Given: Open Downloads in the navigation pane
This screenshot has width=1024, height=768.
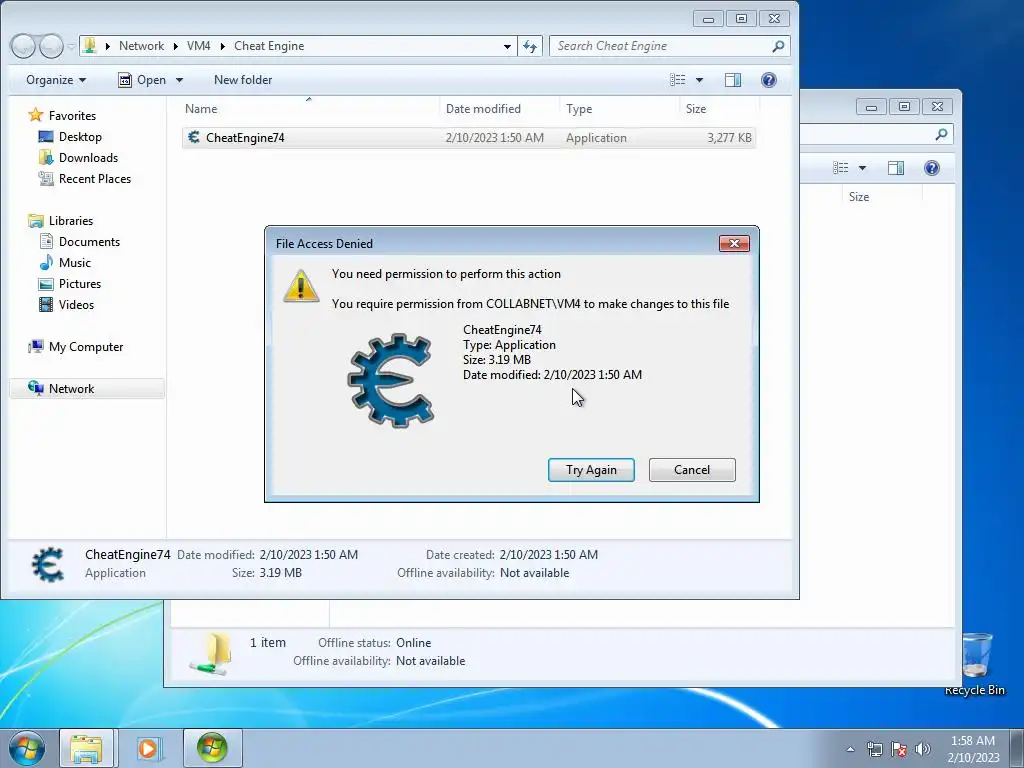Looking at the screenshot, I should (x=88, y=157).
